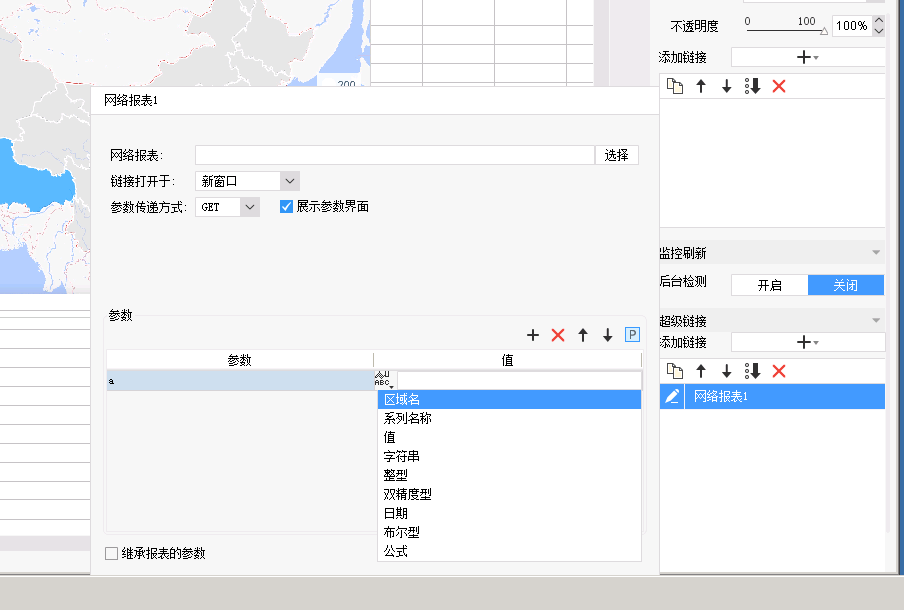
Task: Copy link icon in upper link toolbar
Action: [x=675, y=86]
